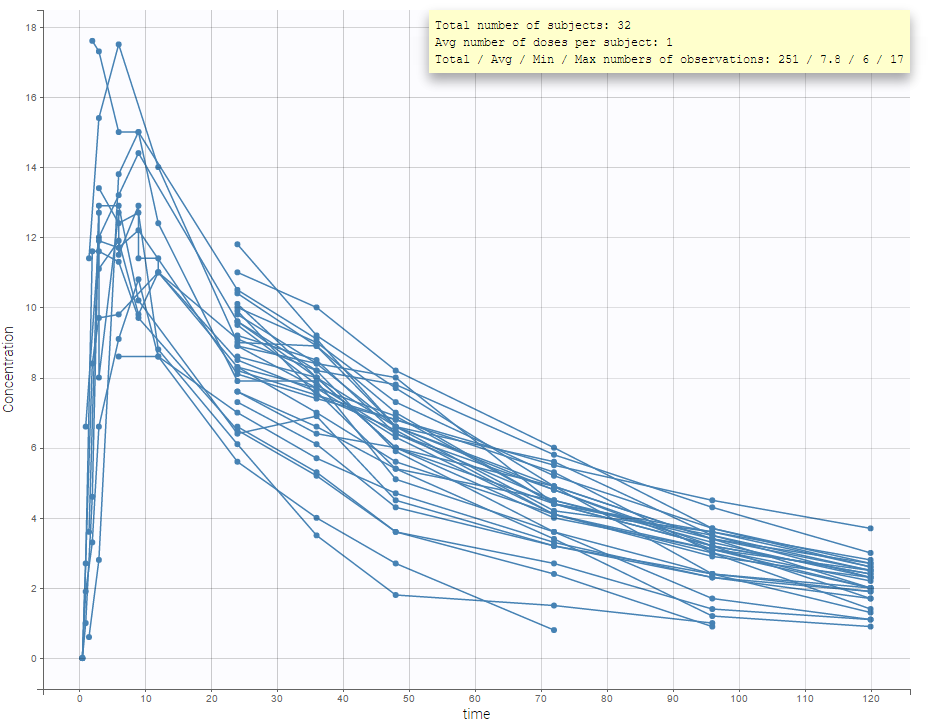Click the data point at time 36, concentration 10

pos(317,307)
